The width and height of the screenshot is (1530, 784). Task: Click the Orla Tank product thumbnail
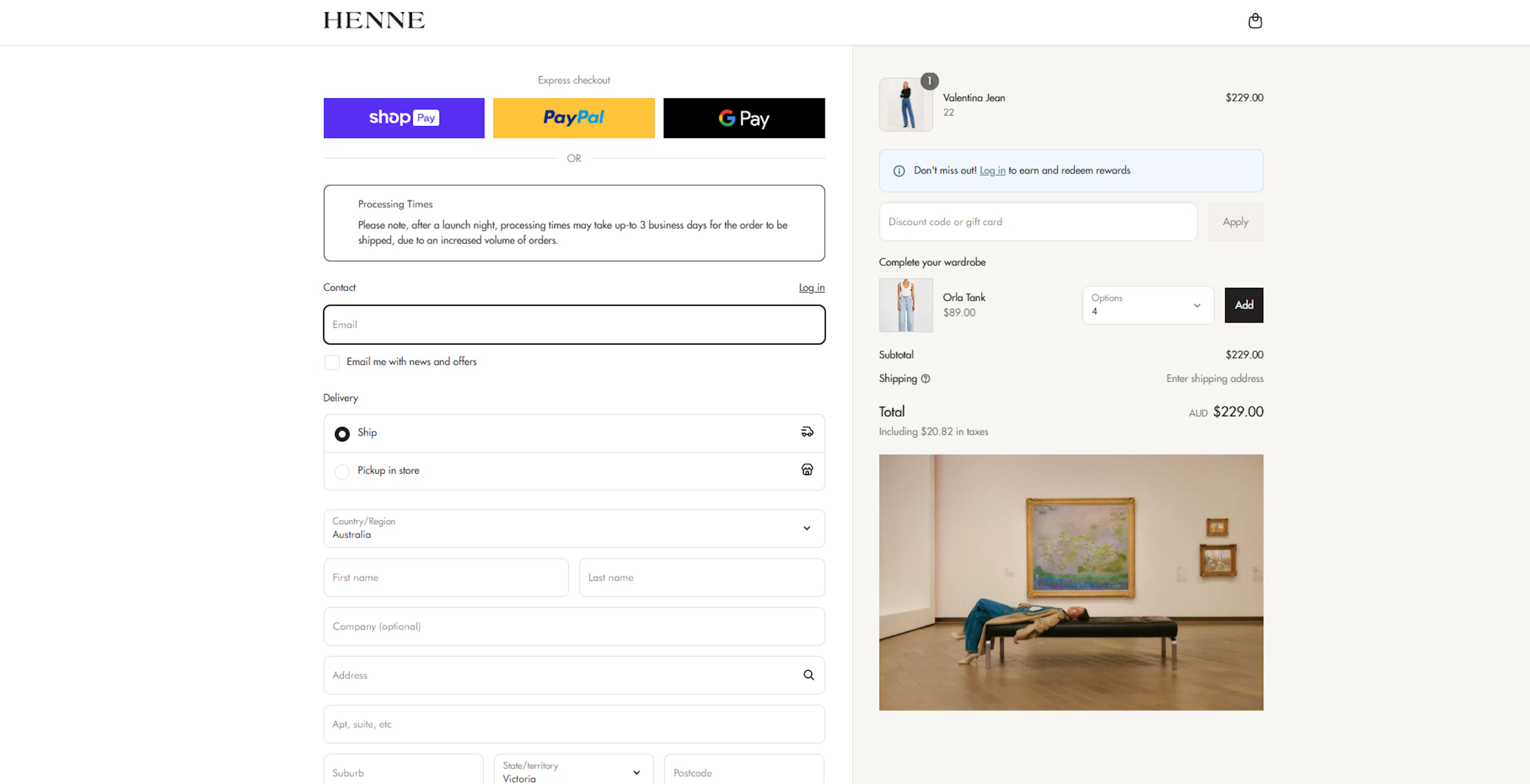pos(905,305)
